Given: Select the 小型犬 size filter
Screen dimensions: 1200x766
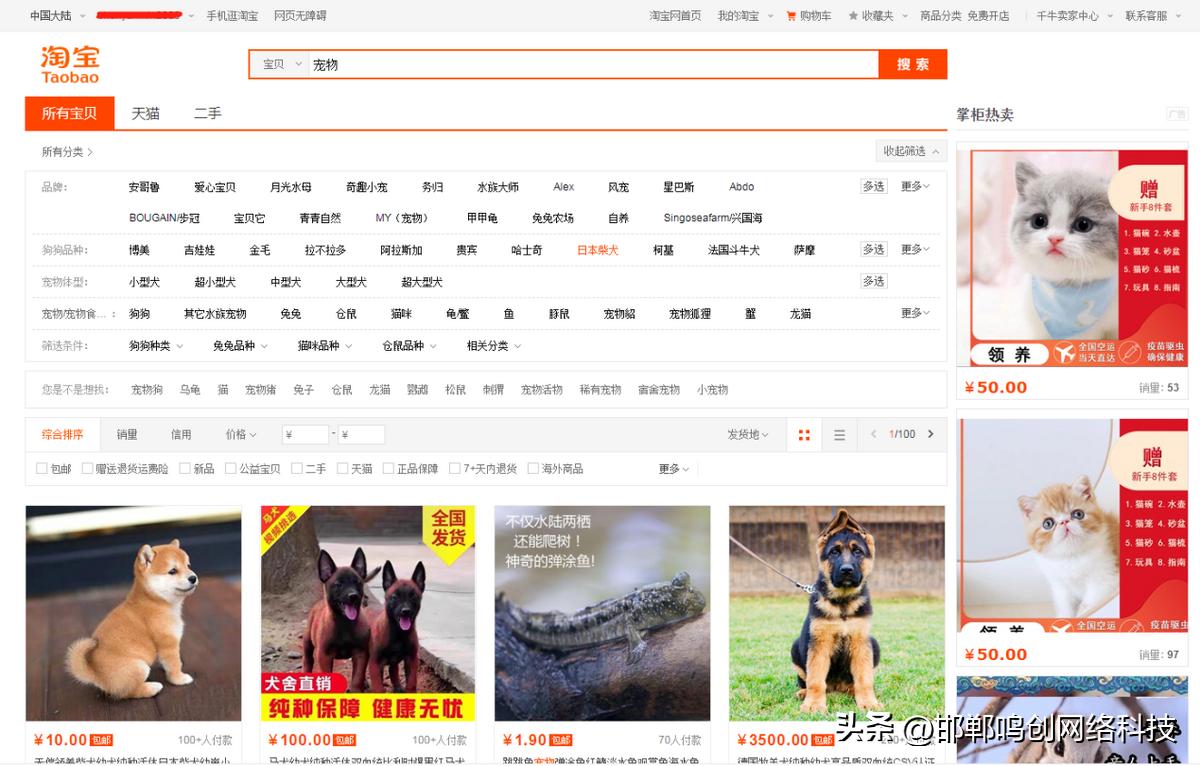Looking at the screenshot, I should (x=144, y=282).
